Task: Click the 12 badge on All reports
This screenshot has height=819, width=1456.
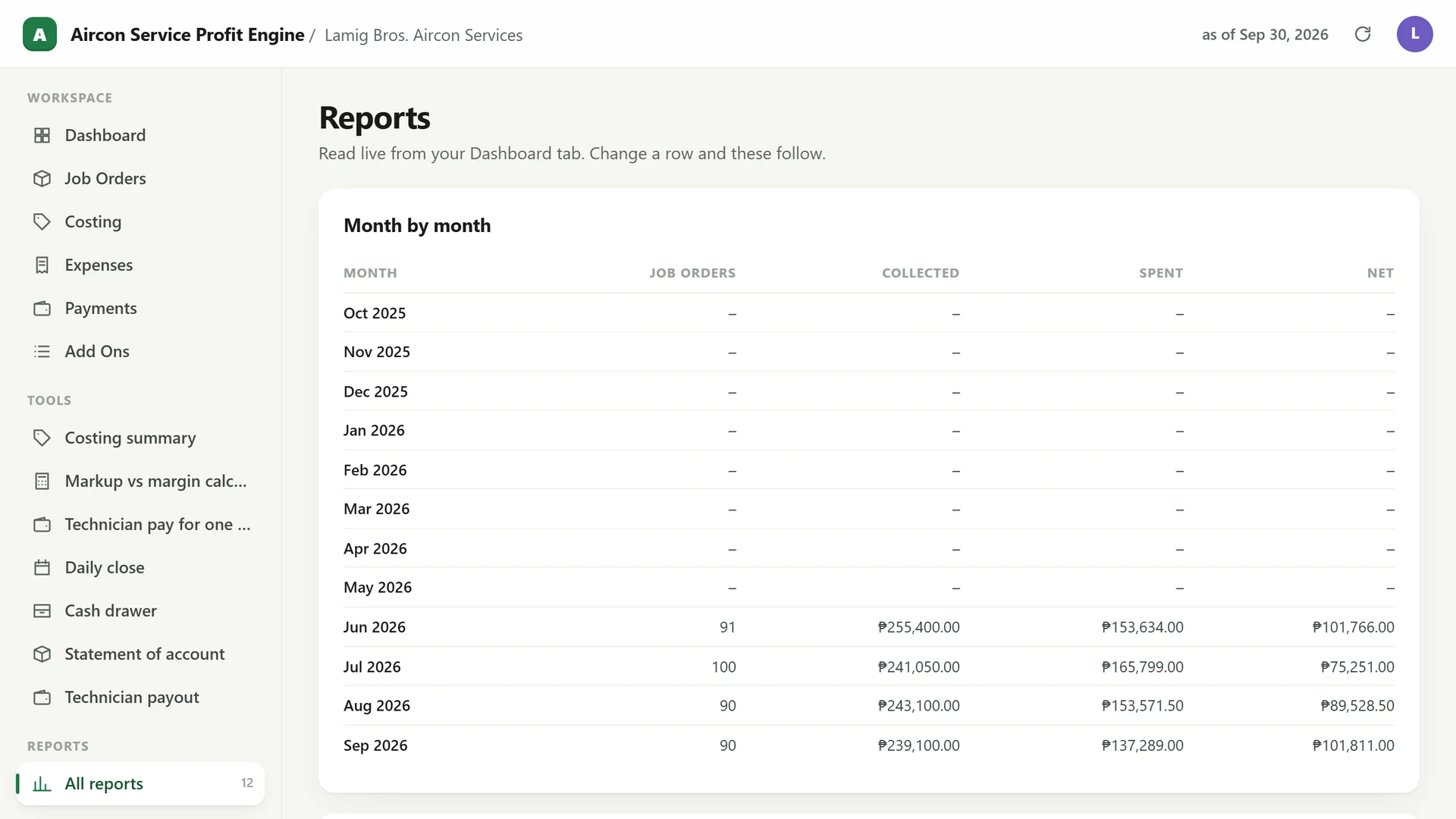Action: click(x=247, y=783)
